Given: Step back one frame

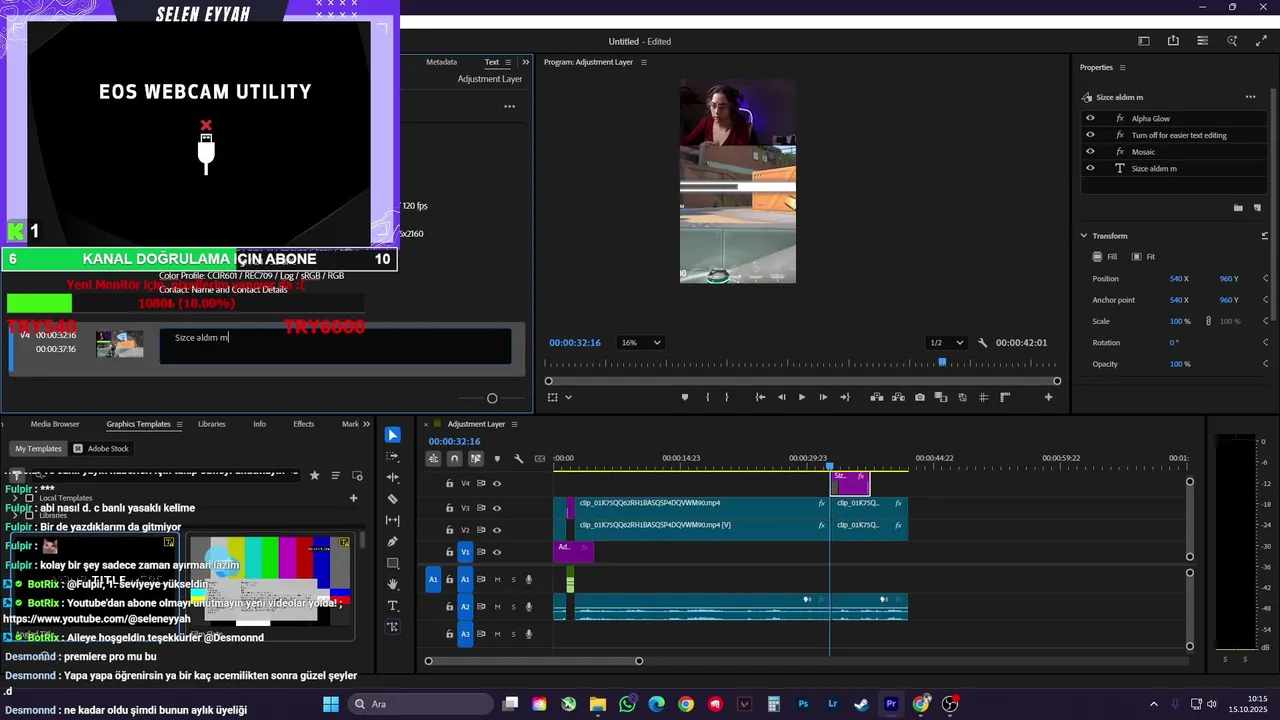Looking at the screenshot, I should [782, 397].
